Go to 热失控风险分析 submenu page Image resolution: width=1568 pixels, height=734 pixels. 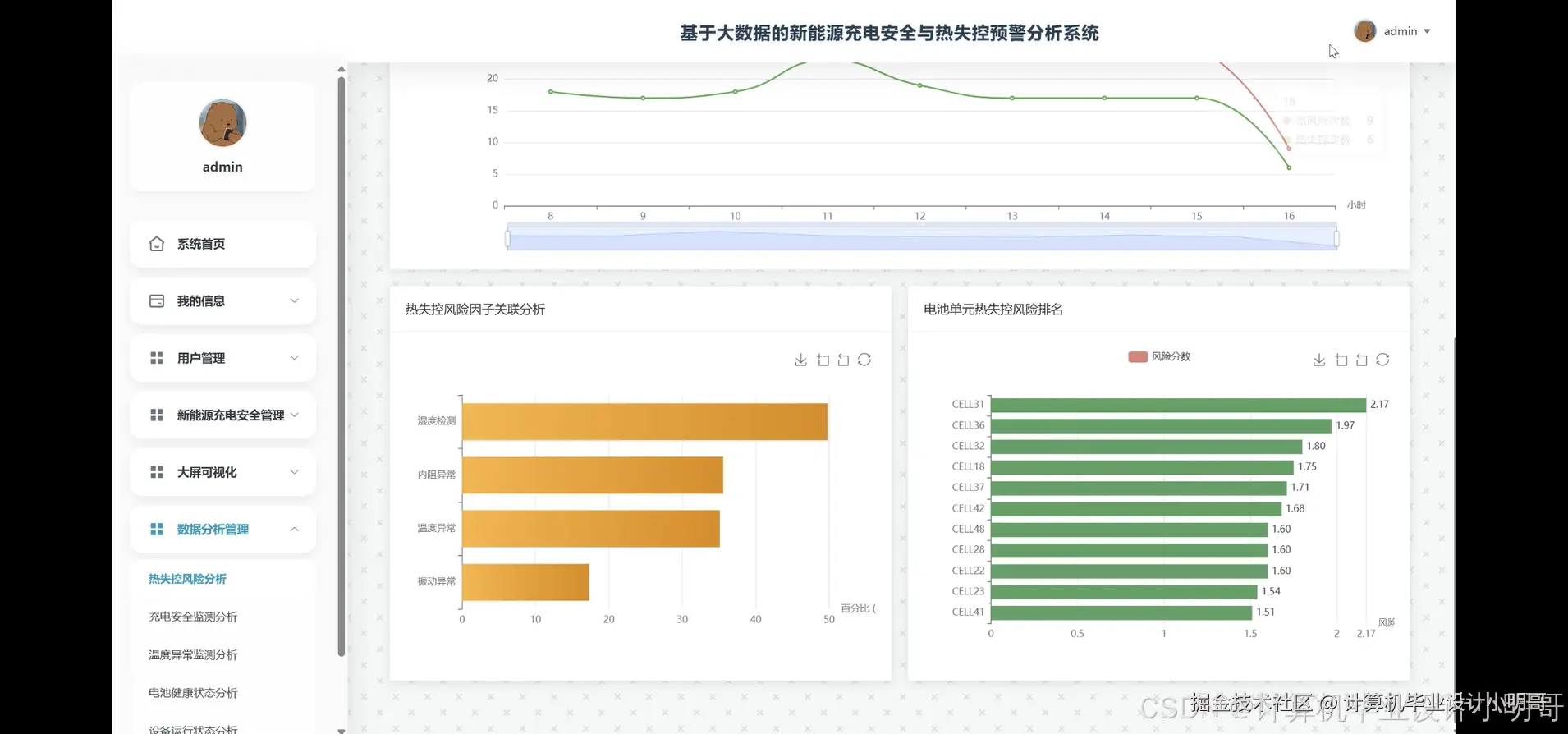[x=187, y=579]
